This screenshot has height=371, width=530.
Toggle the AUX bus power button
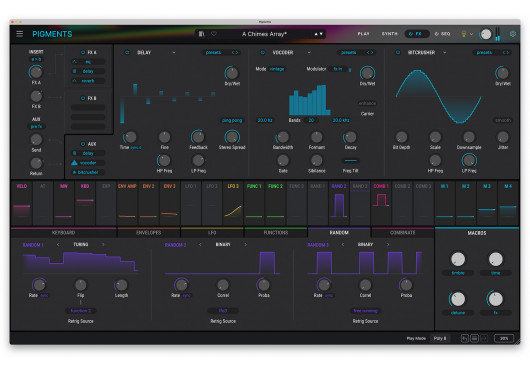point(82,144)
